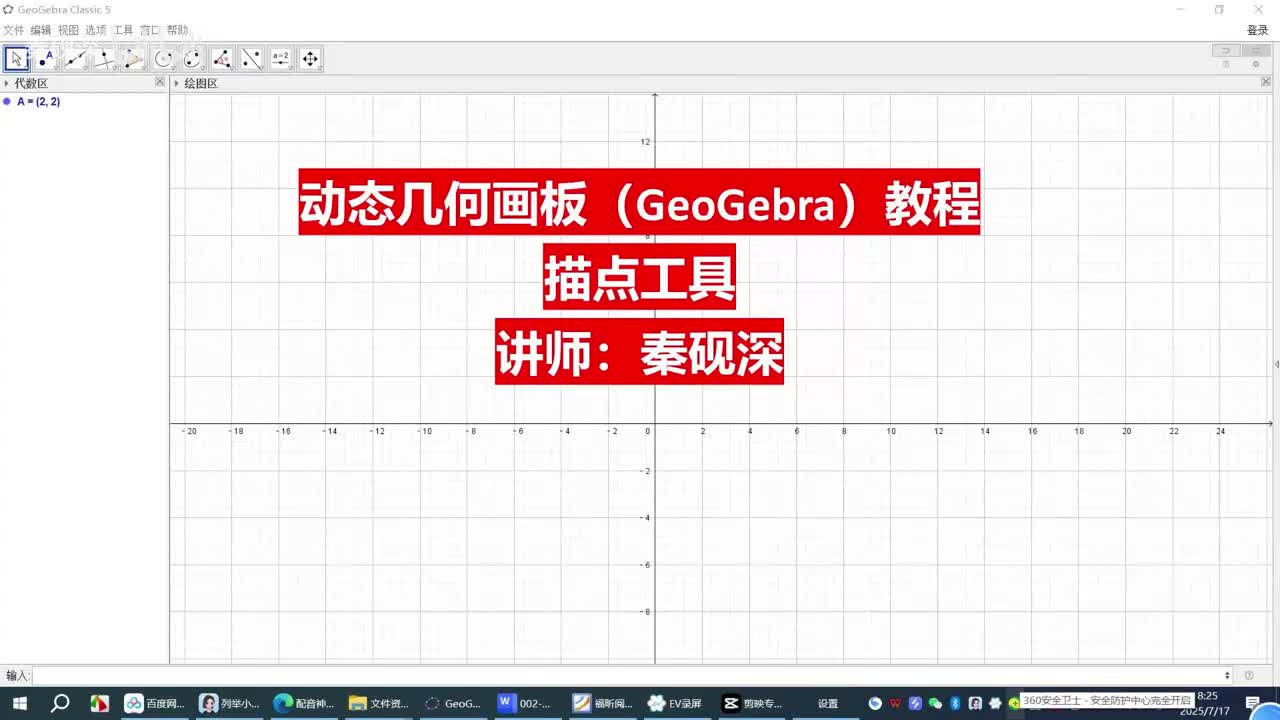Open the 文件 menu
1280x720 pixels.
pyautogui.click(x=13, y=31)
